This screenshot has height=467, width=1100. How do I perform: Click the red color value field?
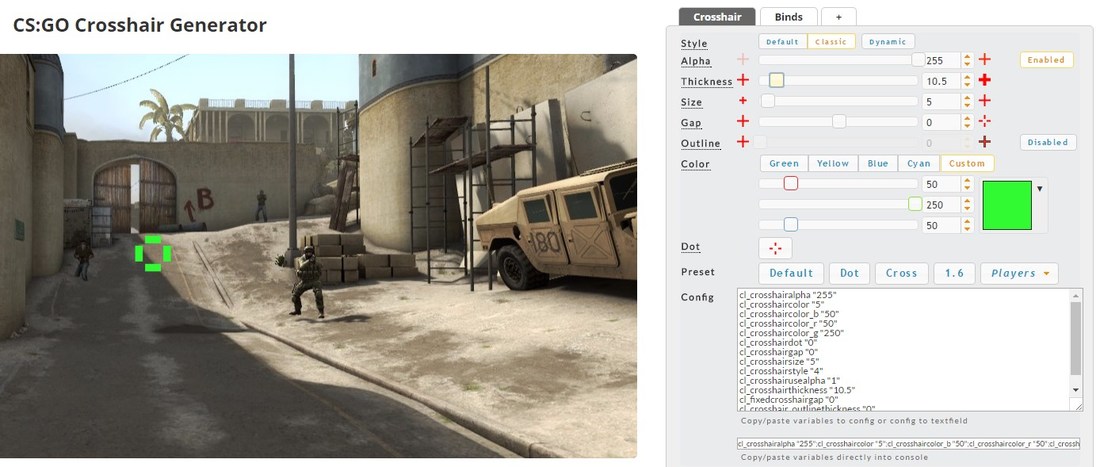point(941,184)
